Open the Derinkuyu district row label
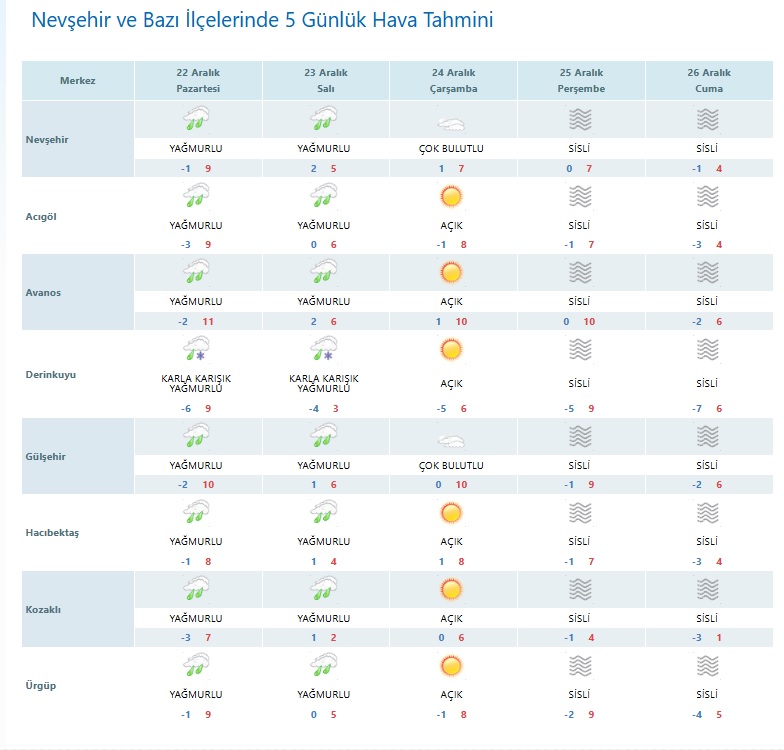The image size is (784, 750). pyautogui.click(x=51, y=375)
